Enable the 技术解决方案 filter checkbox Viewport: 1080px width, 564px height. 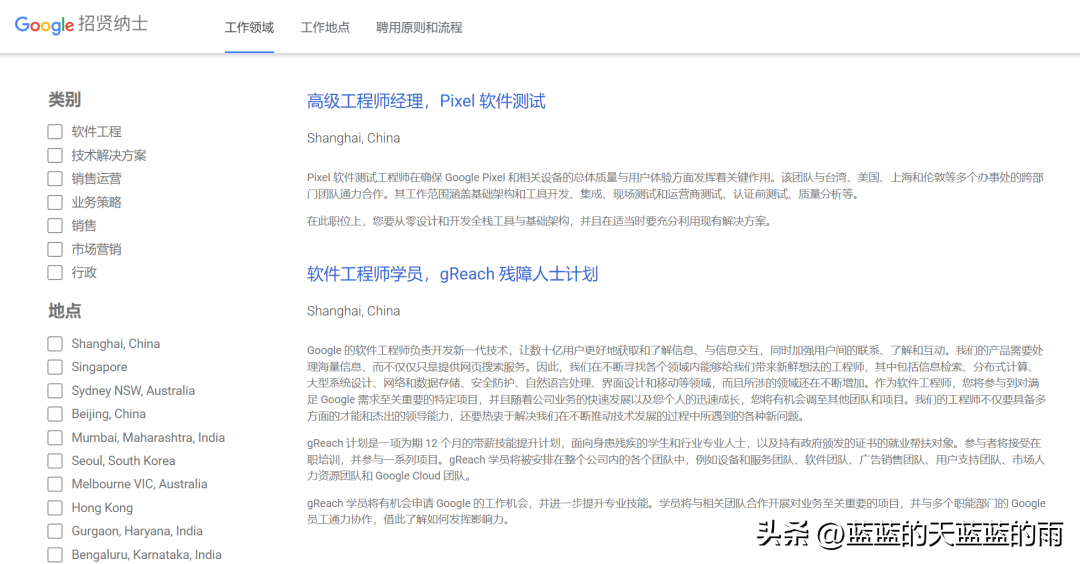click(x=55, y=155)
